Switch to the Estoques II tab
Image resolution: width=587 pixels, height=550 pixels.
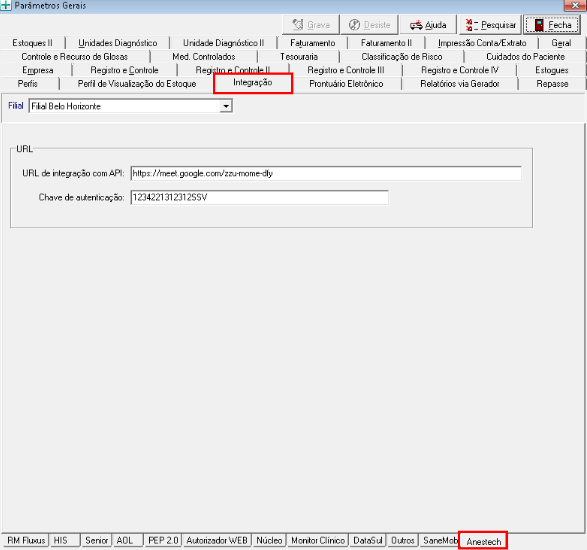pos(33,43)
